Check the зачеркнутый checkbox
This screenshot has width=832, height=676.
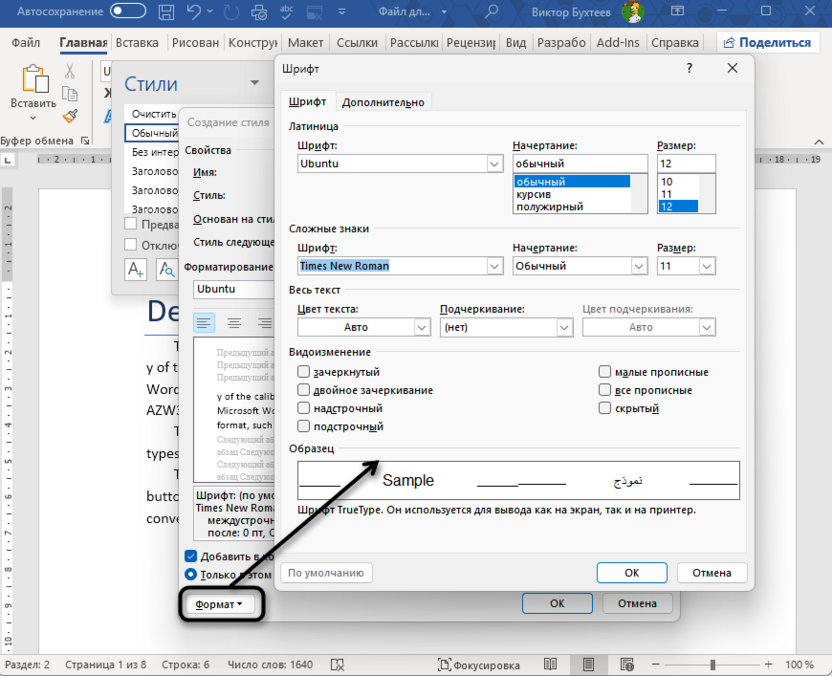(x=303, y=371)
